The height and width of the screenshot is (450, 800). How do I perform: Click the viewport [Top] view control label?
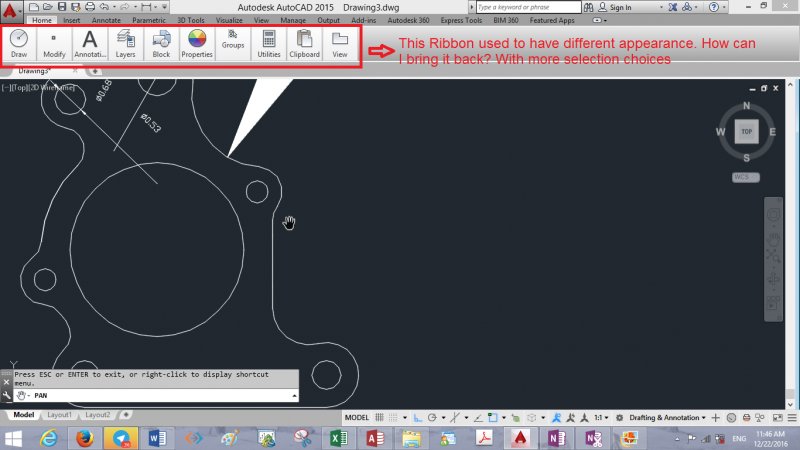(20, 88)
